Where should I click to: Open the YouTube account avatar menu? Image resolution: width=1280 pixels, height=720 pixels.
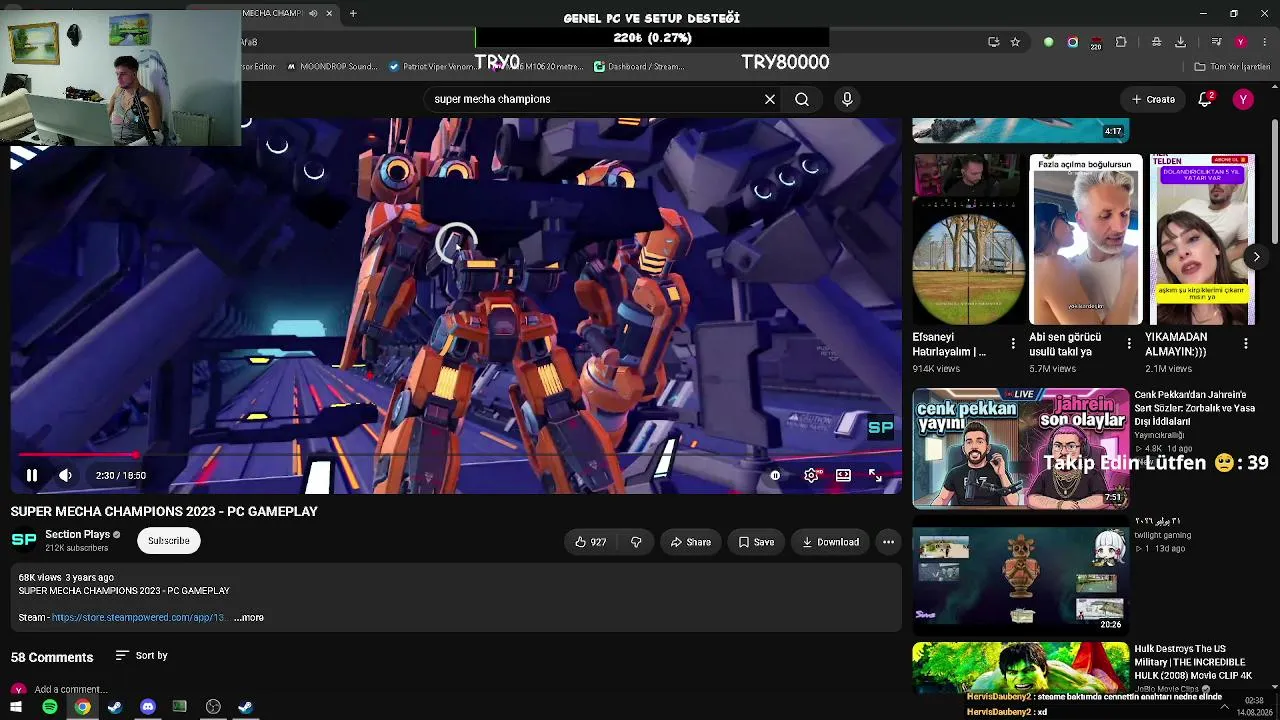(1243, 99)
